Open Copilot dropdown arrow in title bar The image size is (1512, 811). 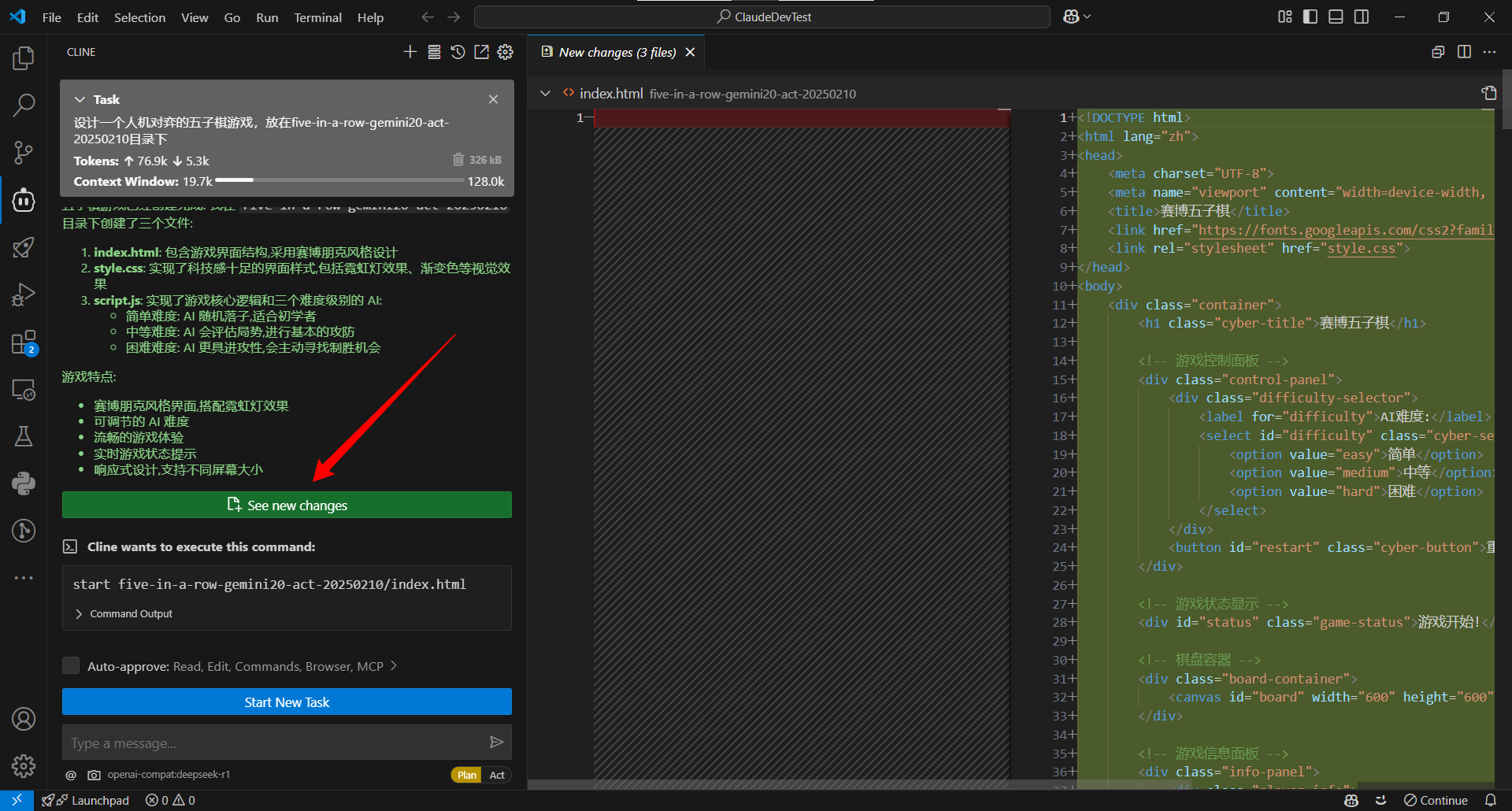(x=1088, y=17)
